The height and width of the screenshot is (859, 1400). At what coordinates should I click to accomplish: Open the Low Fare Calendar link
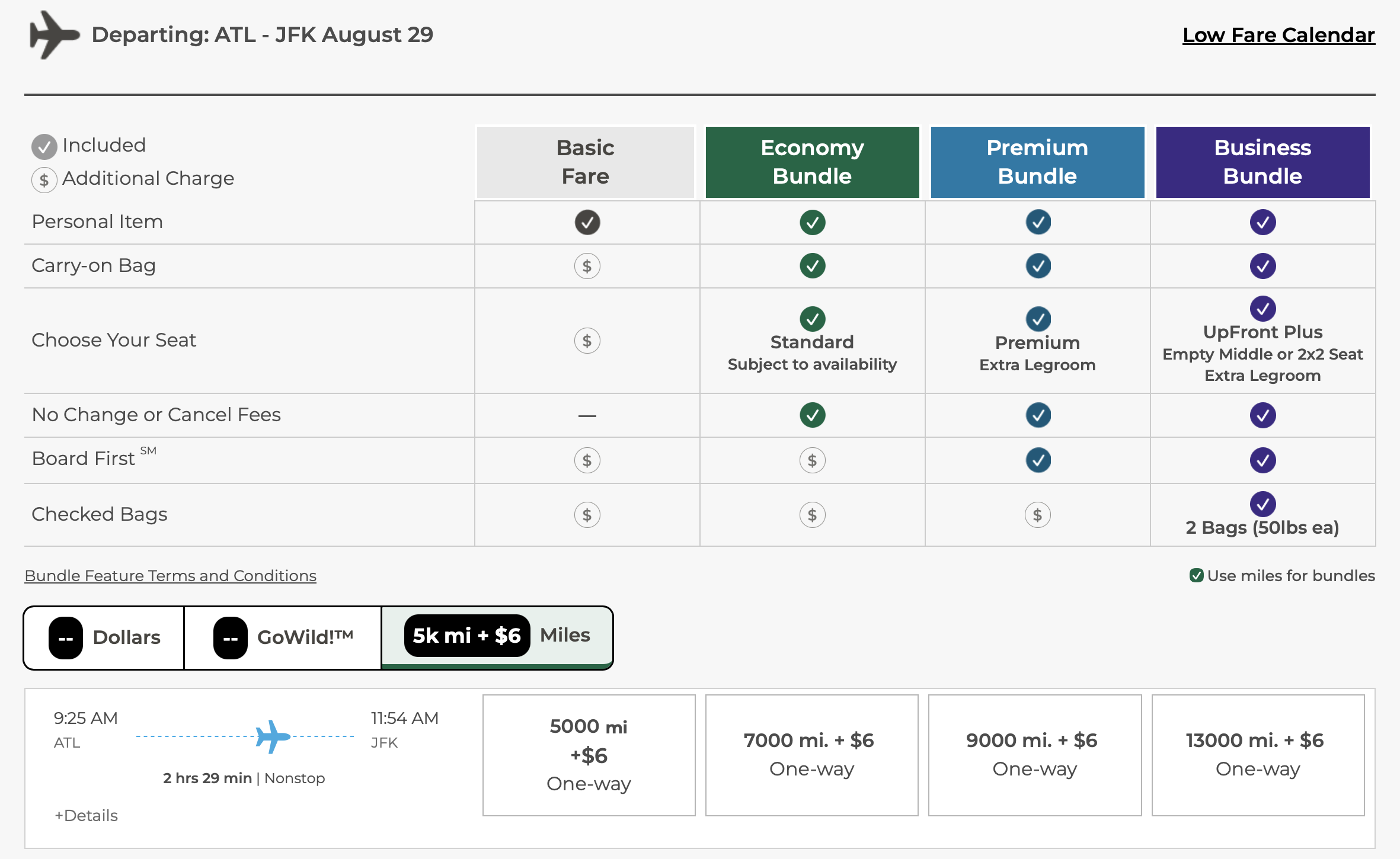[x=1278, y=35]
